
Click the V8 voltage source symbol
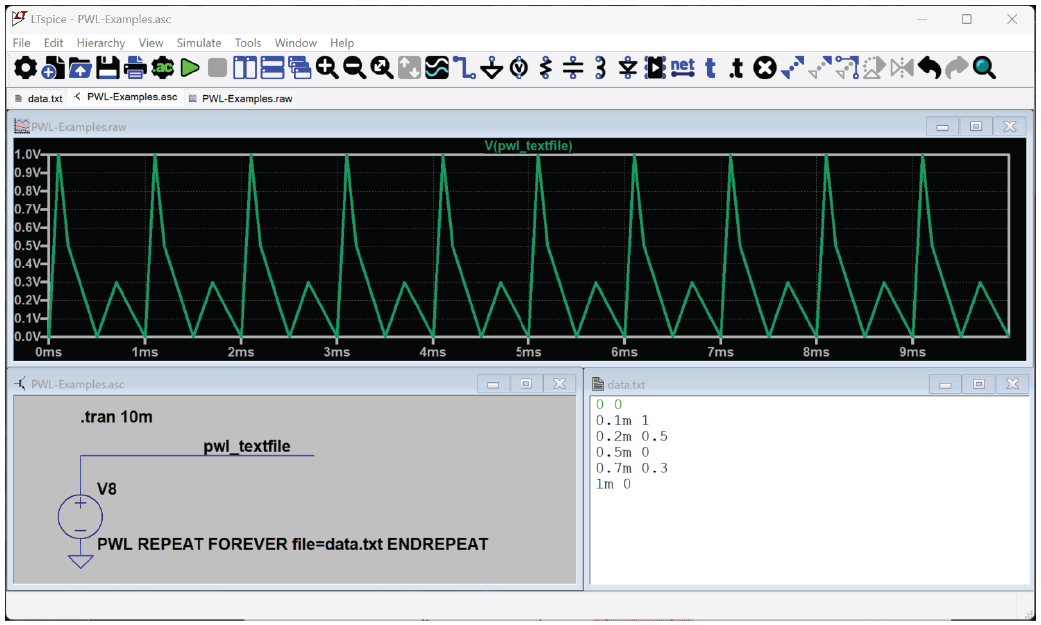pos(80,515)
